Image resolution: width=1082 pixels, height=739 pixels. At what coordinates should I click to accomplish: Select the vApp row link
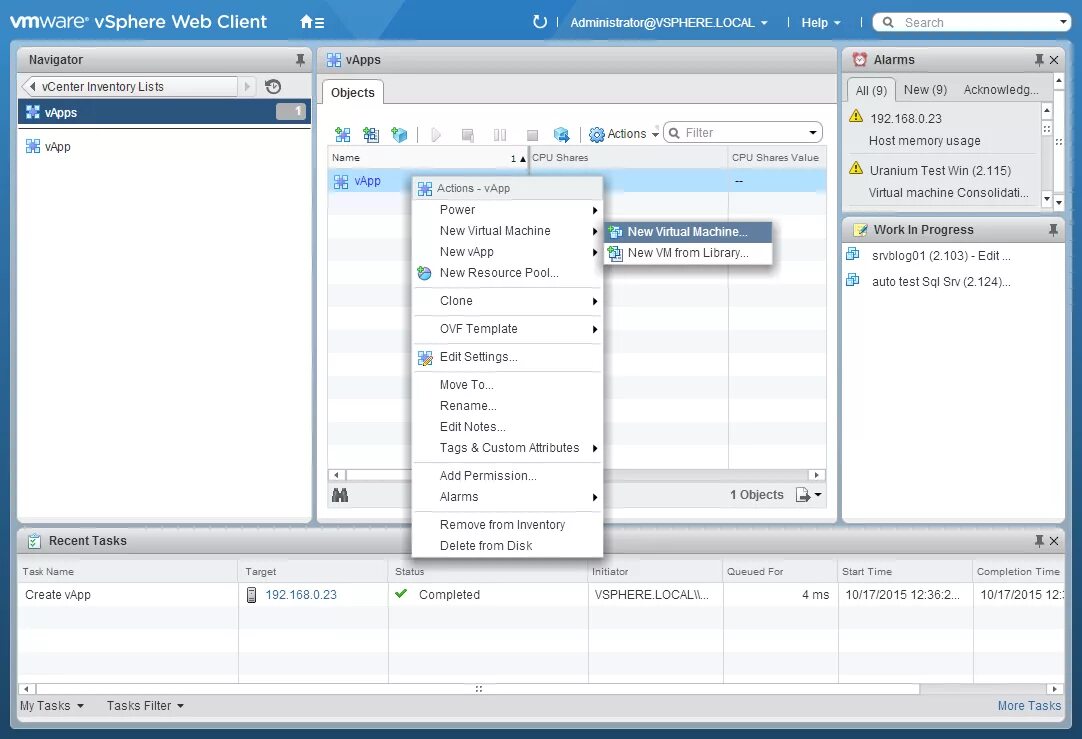click(x=367, y=181)
